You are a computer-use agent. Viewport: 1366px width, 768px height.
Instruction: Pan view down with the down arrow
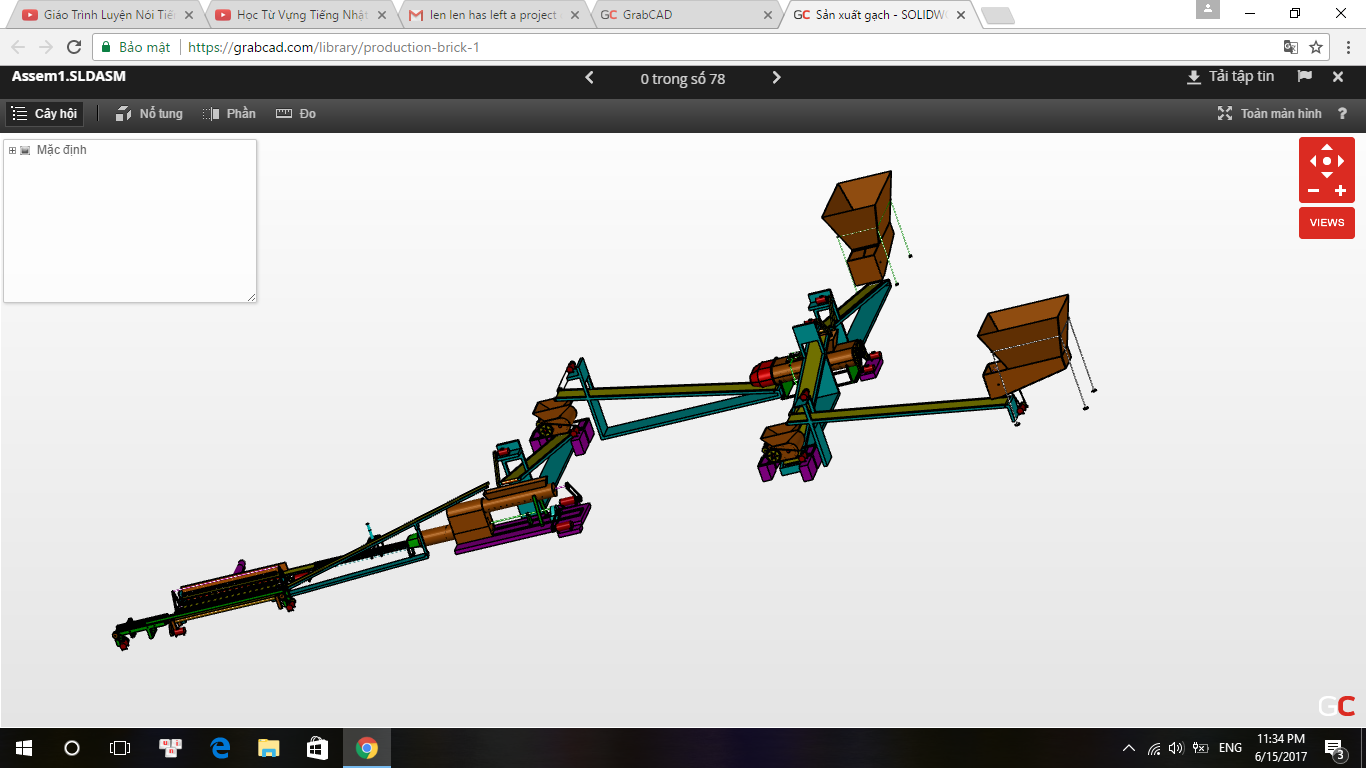coord(1327,175)
